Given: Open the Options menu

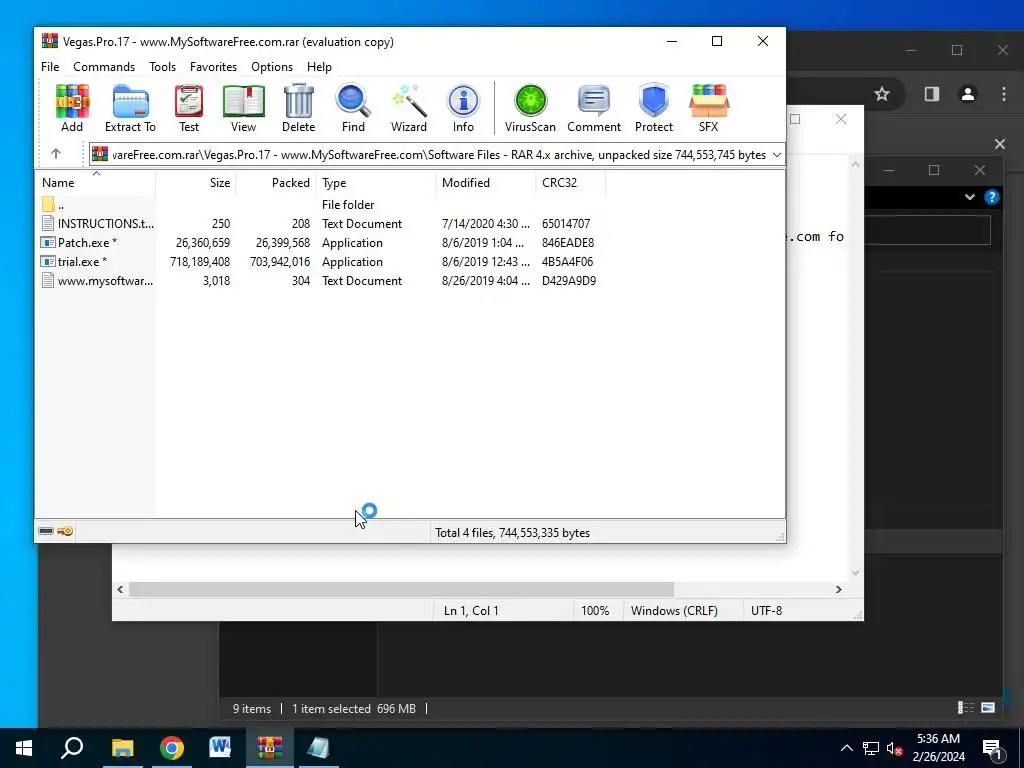Looking at the screenshot, I should [x=272, y=67].
